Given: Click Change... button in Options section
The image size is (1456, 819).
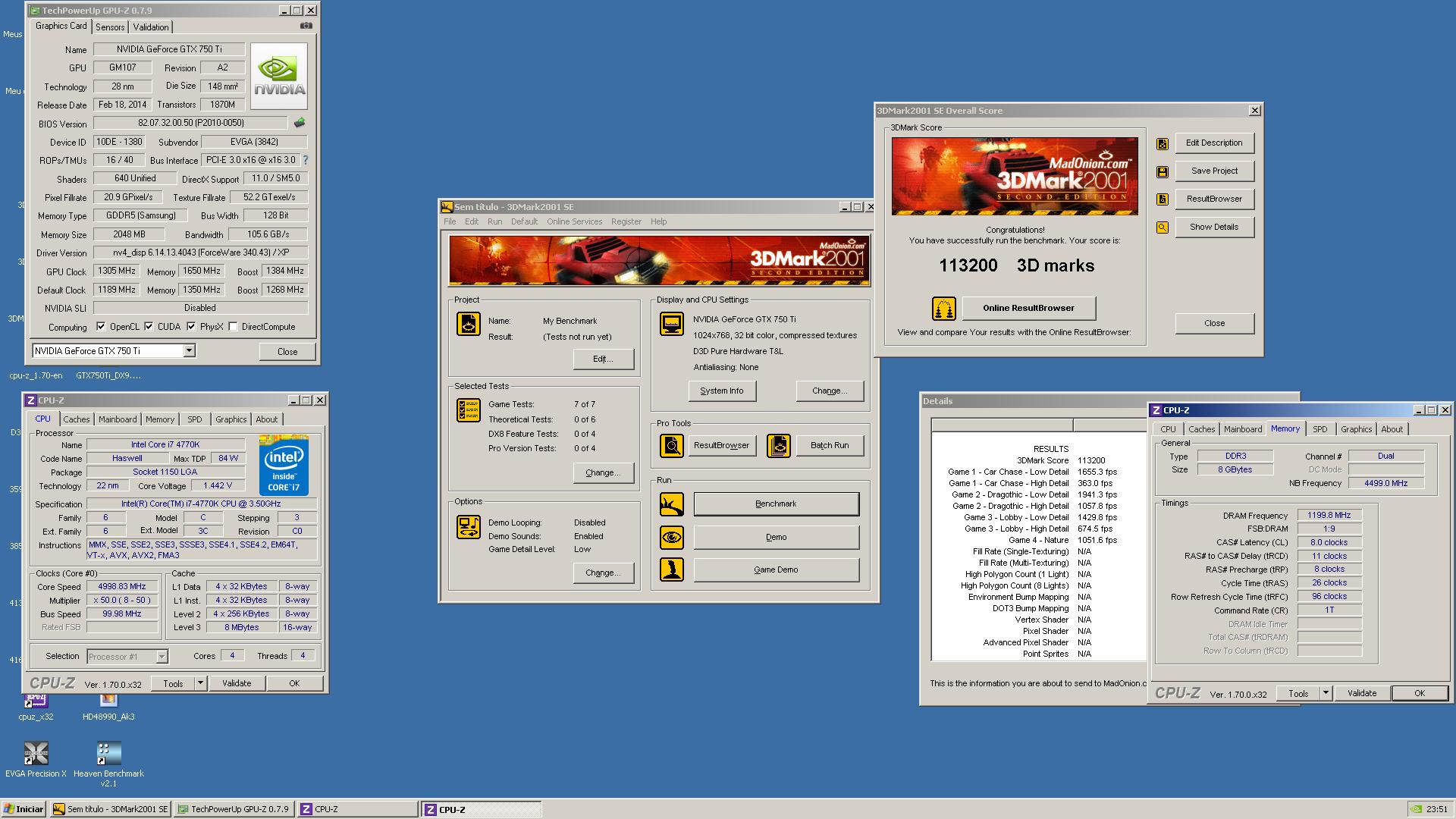Looking at the screenshot, I should coord(603,573).
